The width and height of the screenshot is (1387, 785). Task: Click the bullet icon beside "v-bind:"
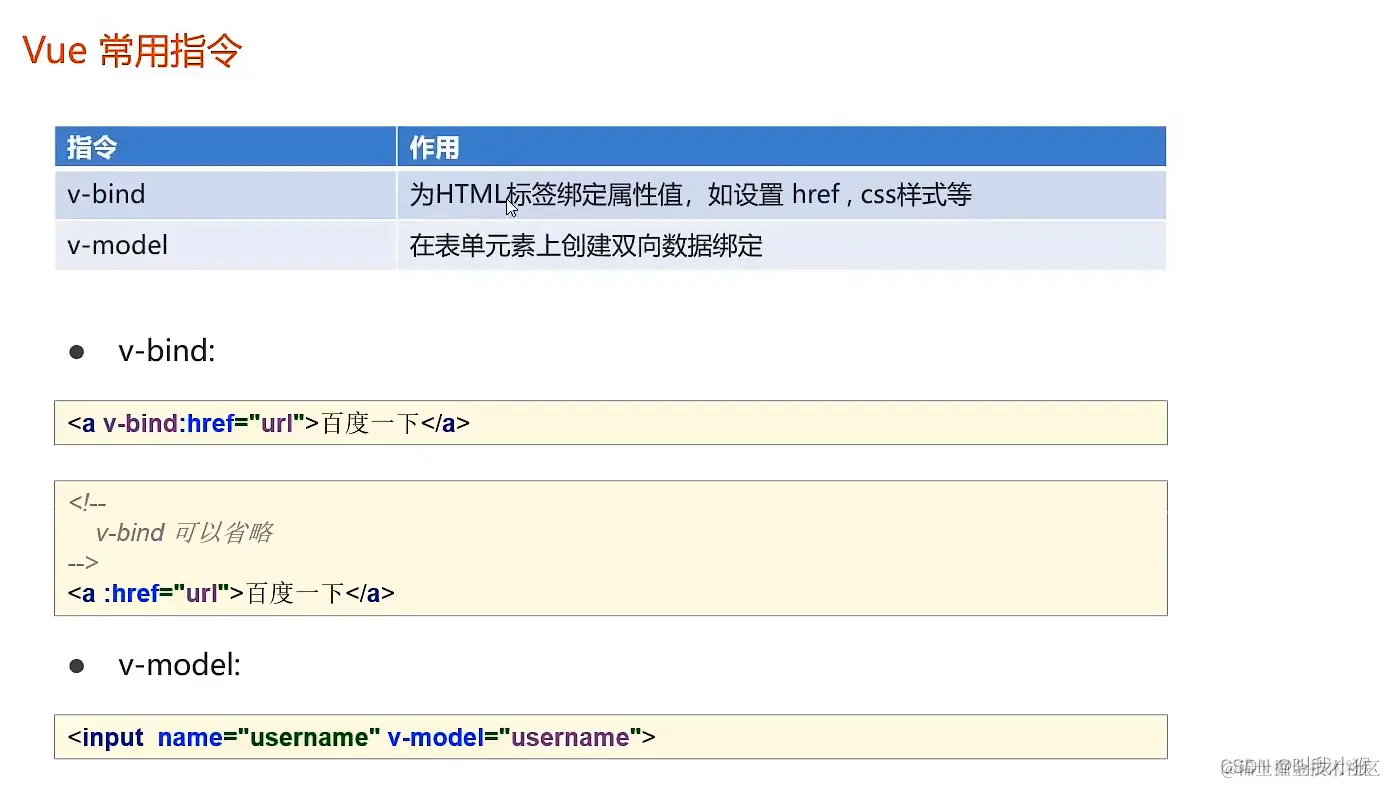(77, 350)
